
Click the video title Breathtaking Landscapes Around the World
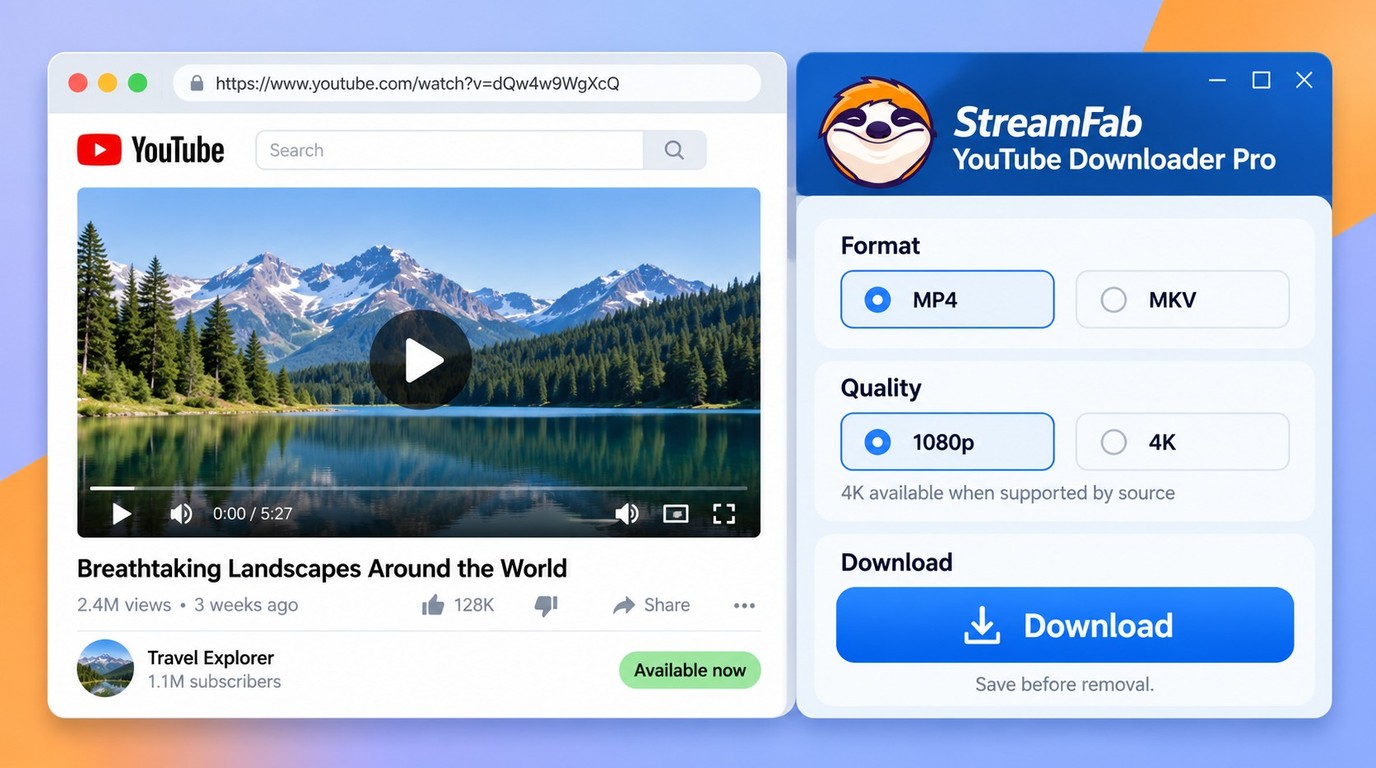pos(322,568)
